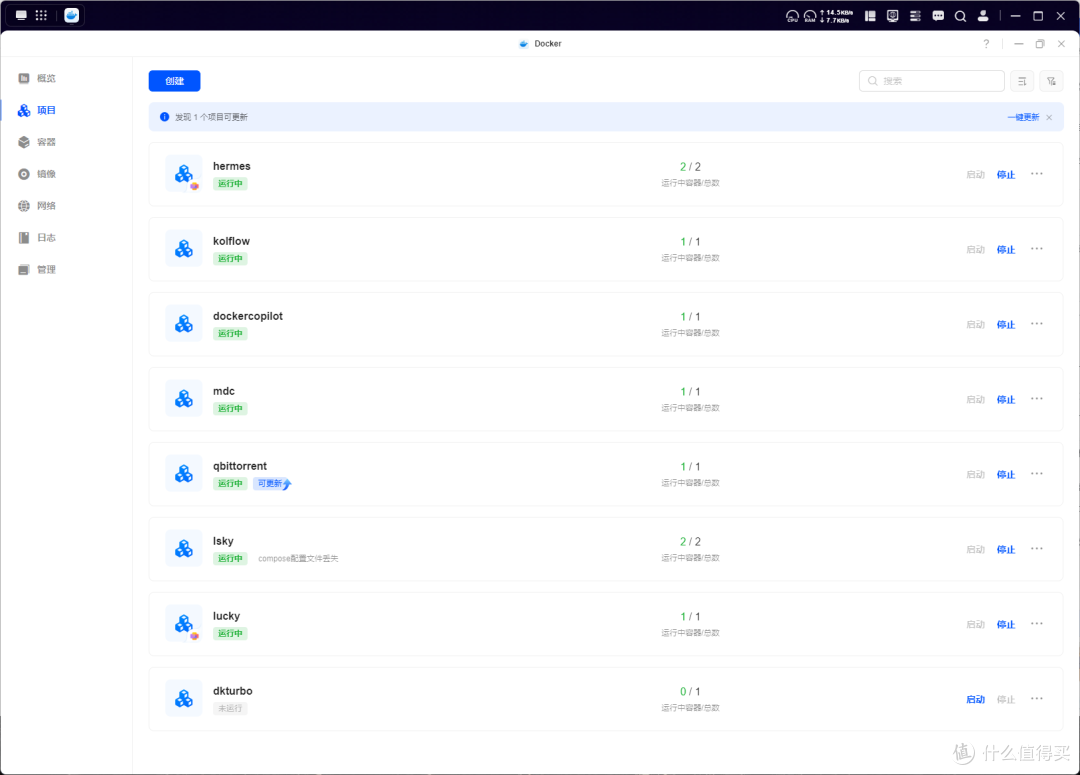This screenshot has width=1080, height=775.
Task: Click the qbittorrent project name
Action: (x=240, y=466)
